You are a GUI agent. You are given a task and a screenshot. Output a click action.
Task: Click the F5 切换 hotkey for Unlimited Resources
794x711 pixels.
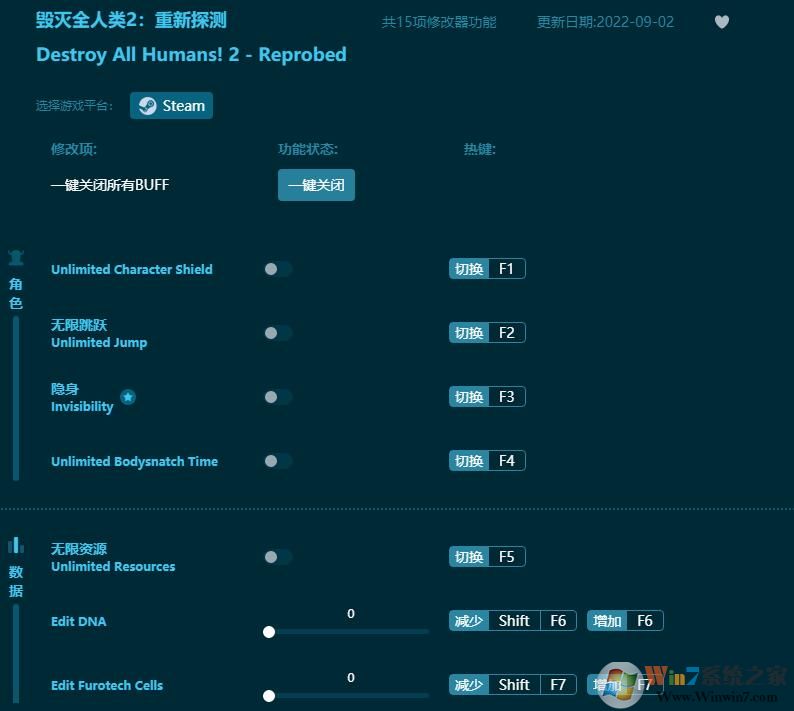(x=487, y=557)
